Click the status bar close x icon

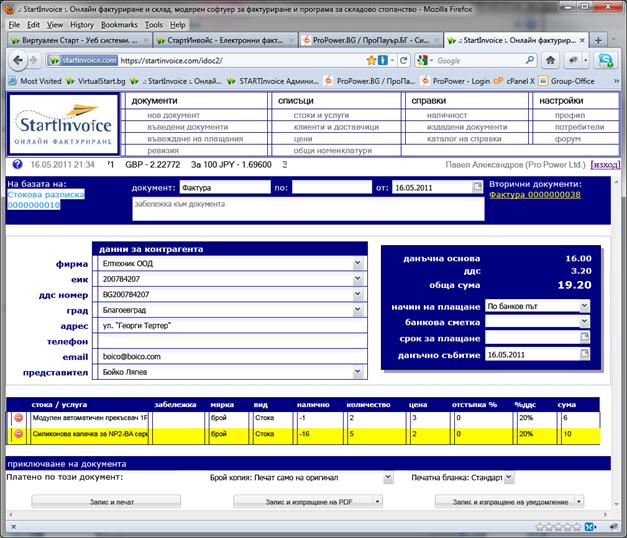(x=13, y=527)
